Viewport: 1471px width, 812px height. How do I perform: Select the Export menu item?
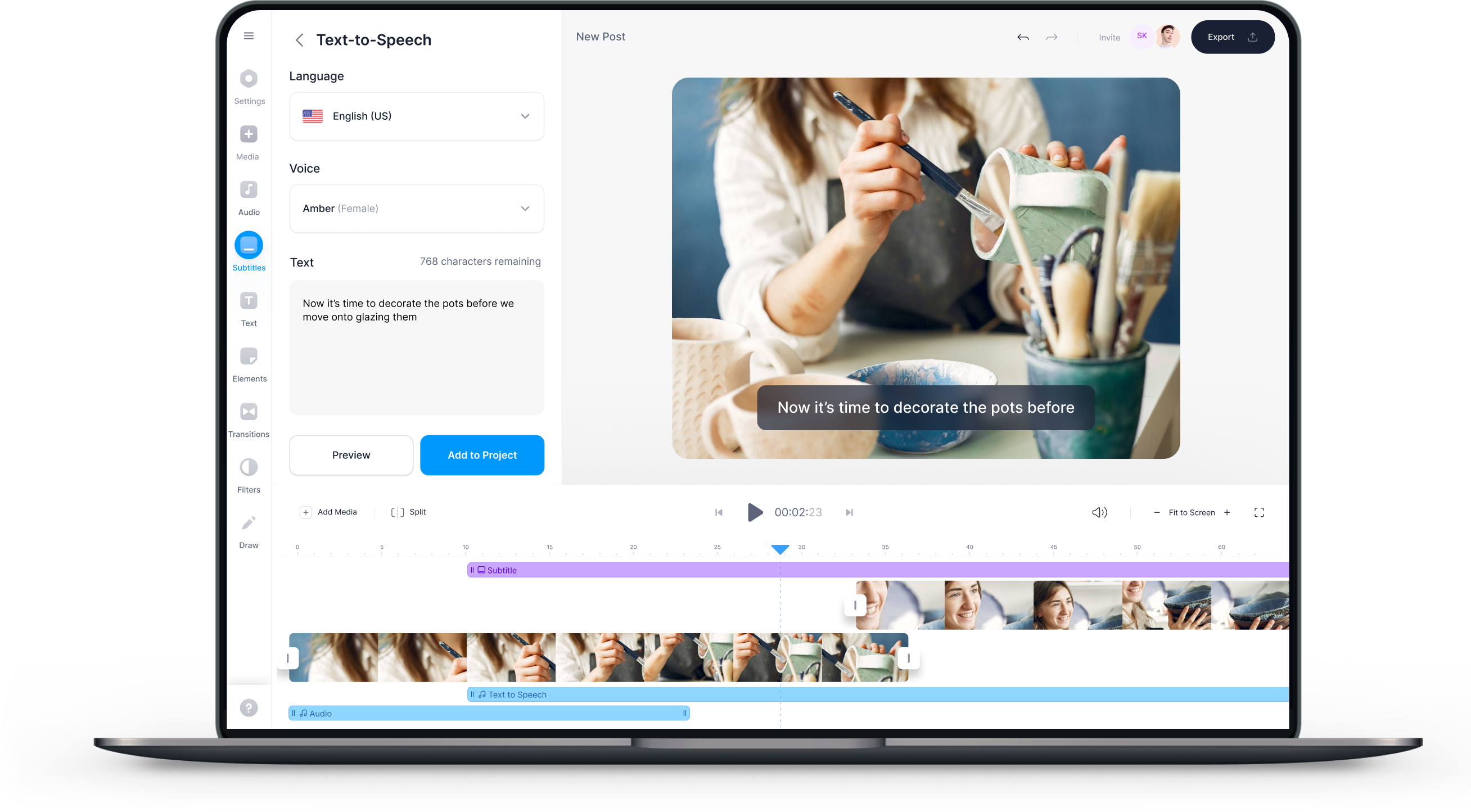coord(1229,36)
